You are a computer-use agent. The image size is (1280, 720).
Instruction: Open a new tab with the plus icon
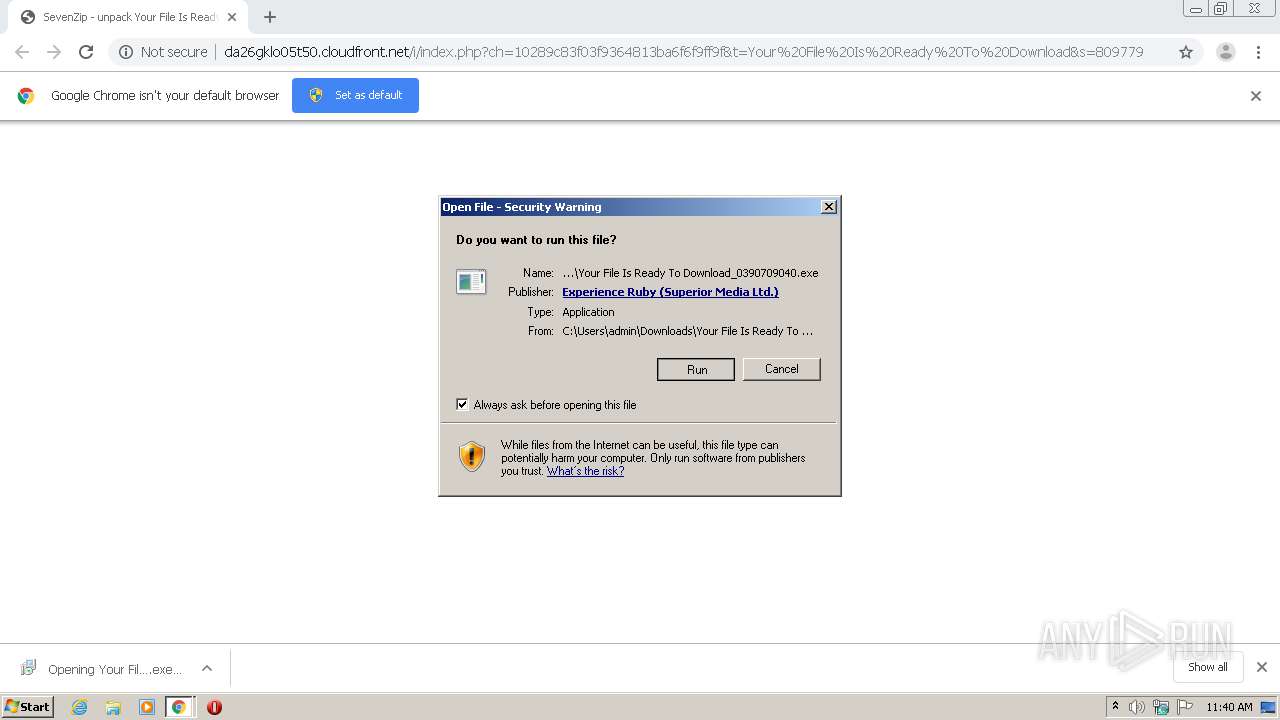point(270,17)
